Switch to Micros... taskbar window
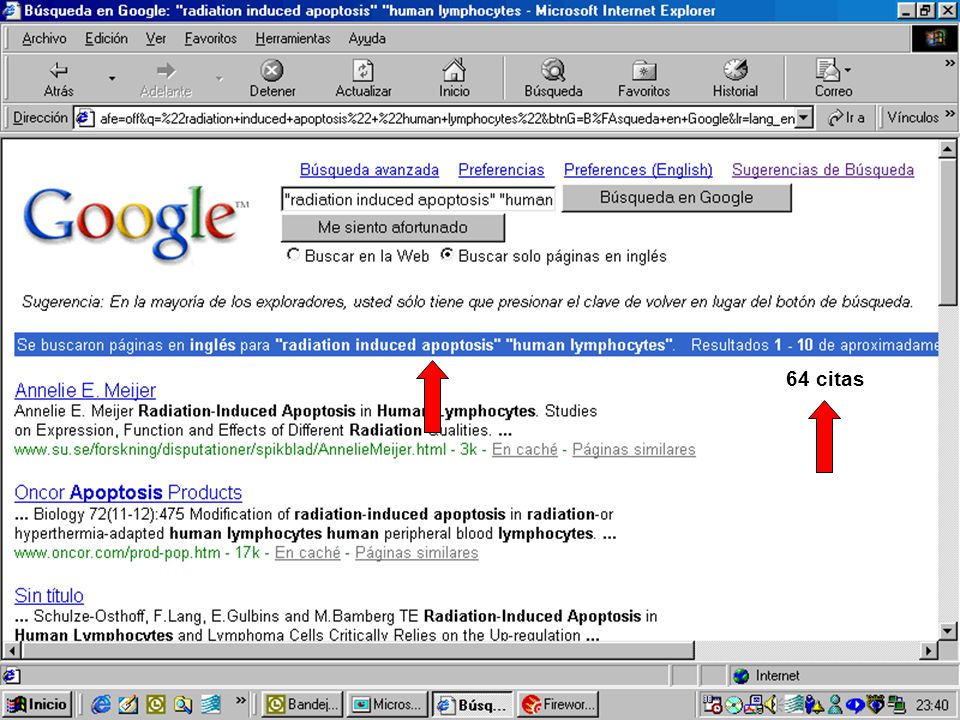 (388, 705)
